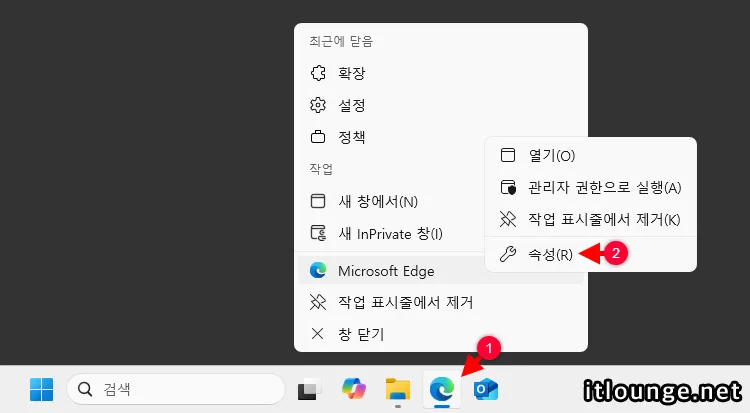Image resolution: width=750 pixels, height=413 pixels.
Task: Open Outlook from the taskbar
Action: tap(486, 390)
